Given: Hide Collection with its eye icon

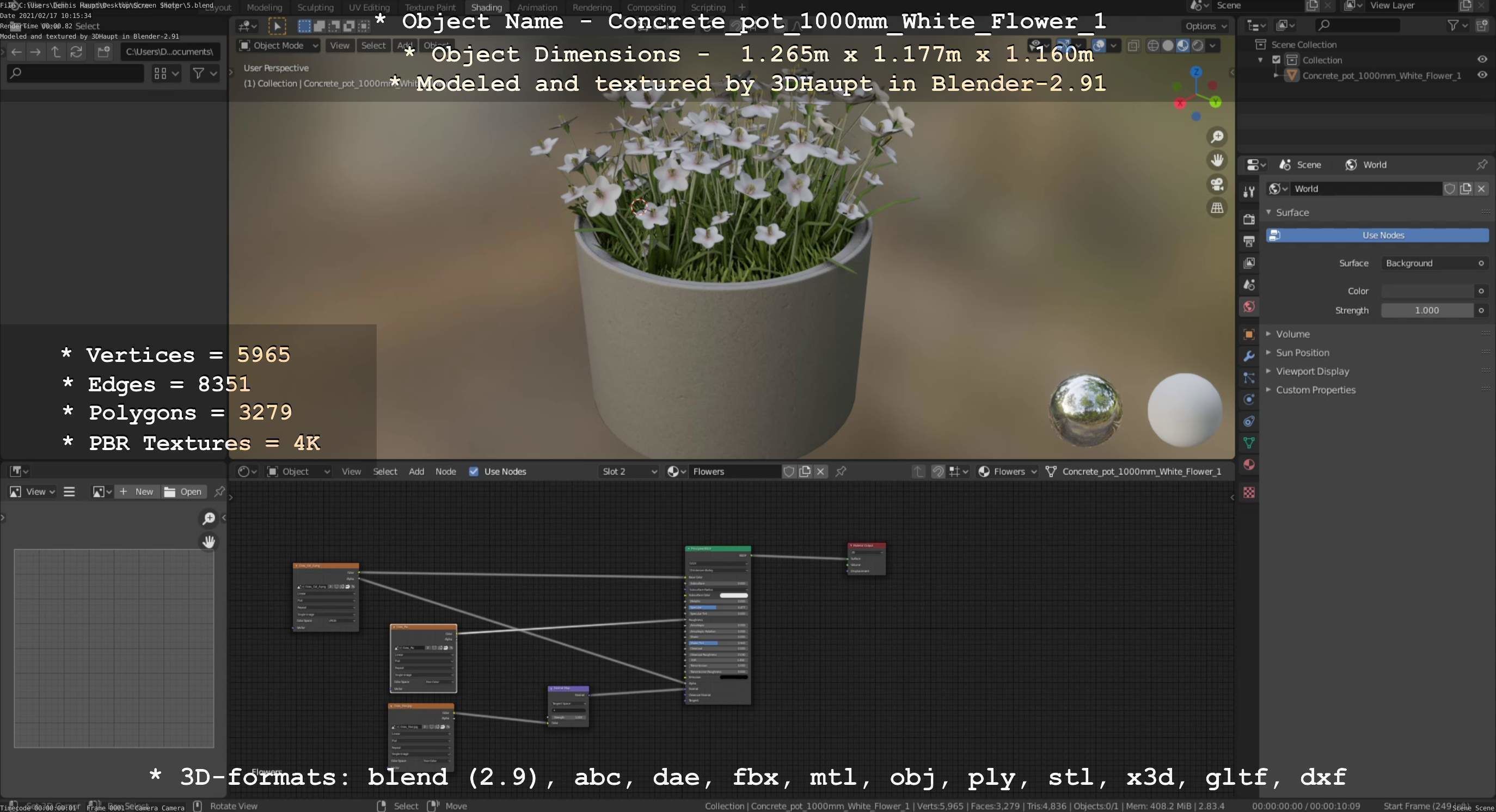Looking at the screenshot, I should point(1481,59).
